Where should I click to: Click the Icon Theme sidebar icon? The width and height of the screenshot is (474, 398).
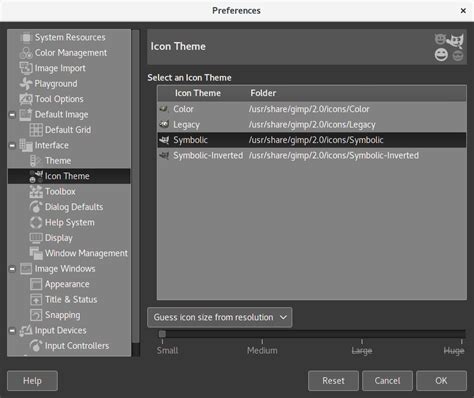point(36,176)
